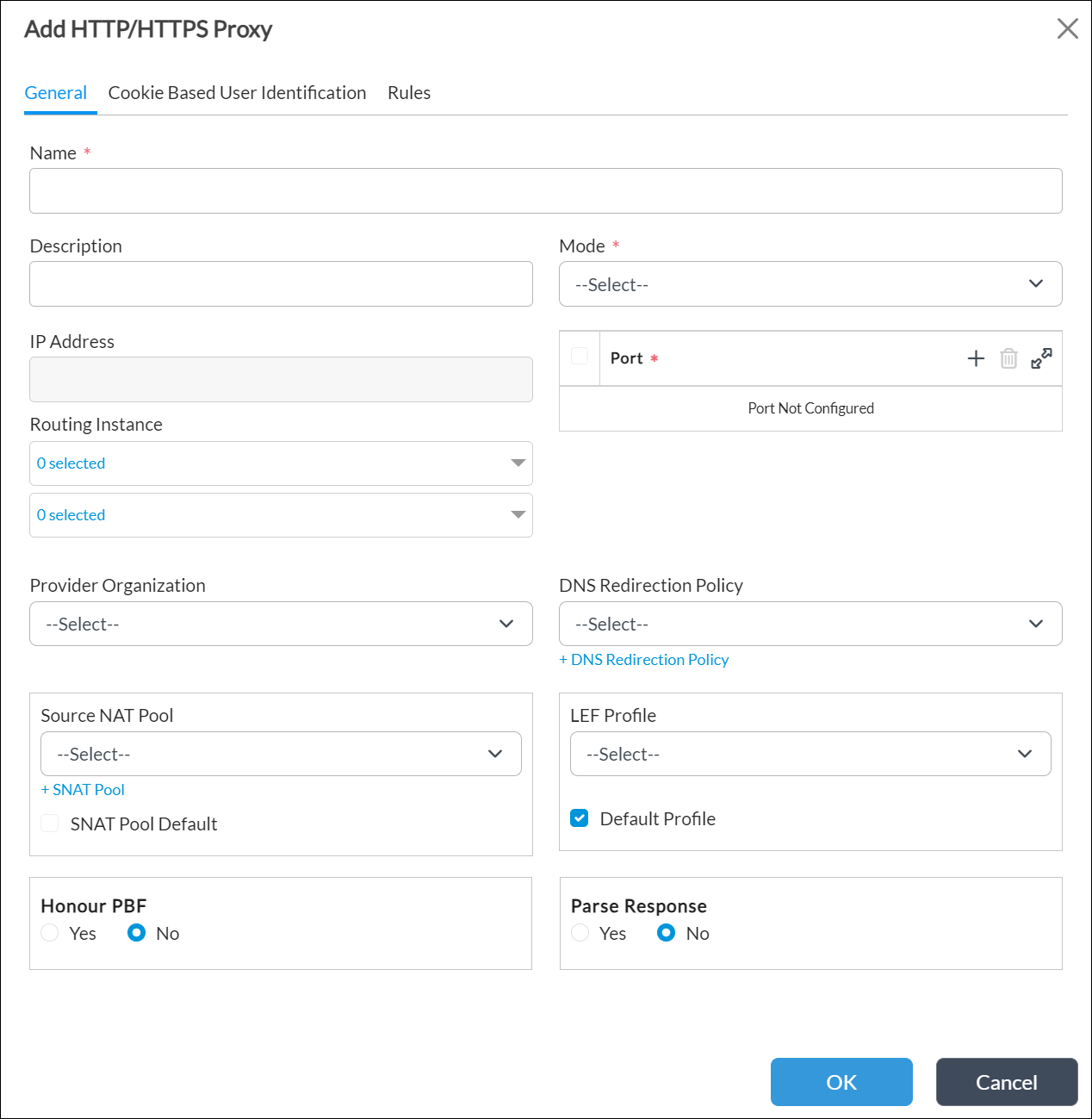1092x1119 pixels.
Task: Switch to Cookie Based User Identification tab
Action: pos(237,93)
